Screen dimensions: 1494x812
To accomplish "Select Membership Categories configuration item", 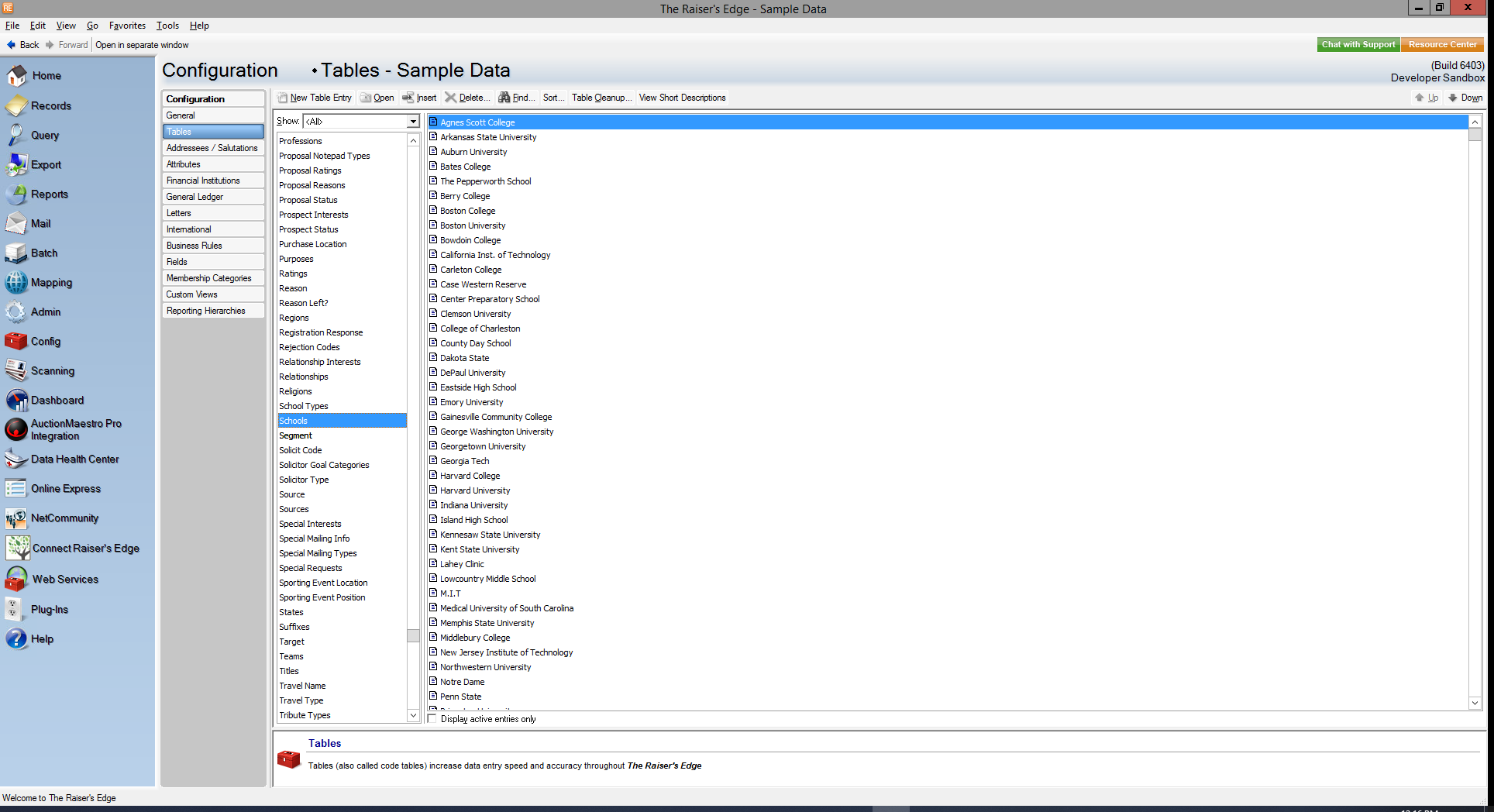I will pos(213,278).
